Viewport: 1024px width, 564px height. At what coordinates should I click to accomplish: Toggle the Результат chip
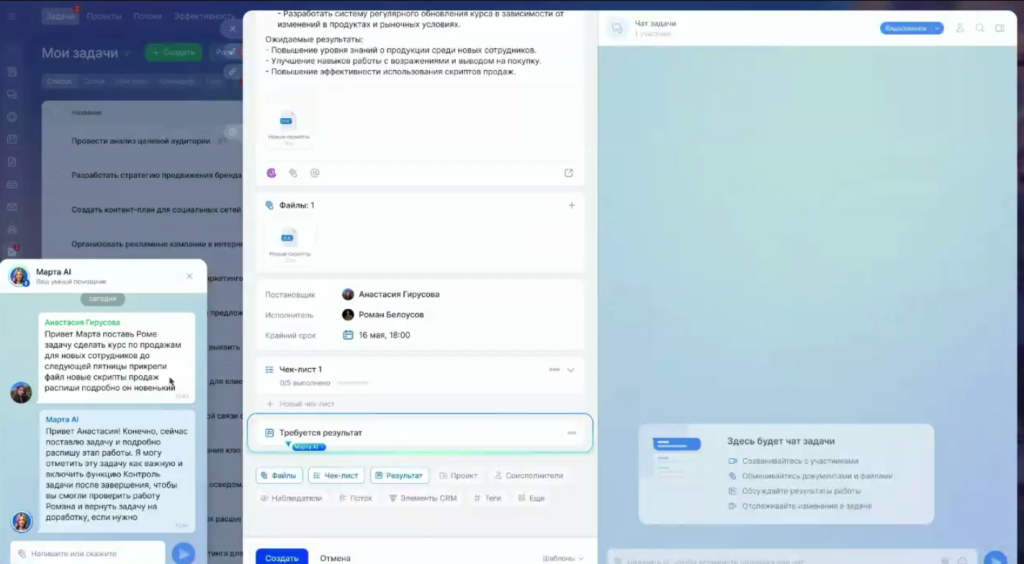pyautogui.click(x=398, y=476)
